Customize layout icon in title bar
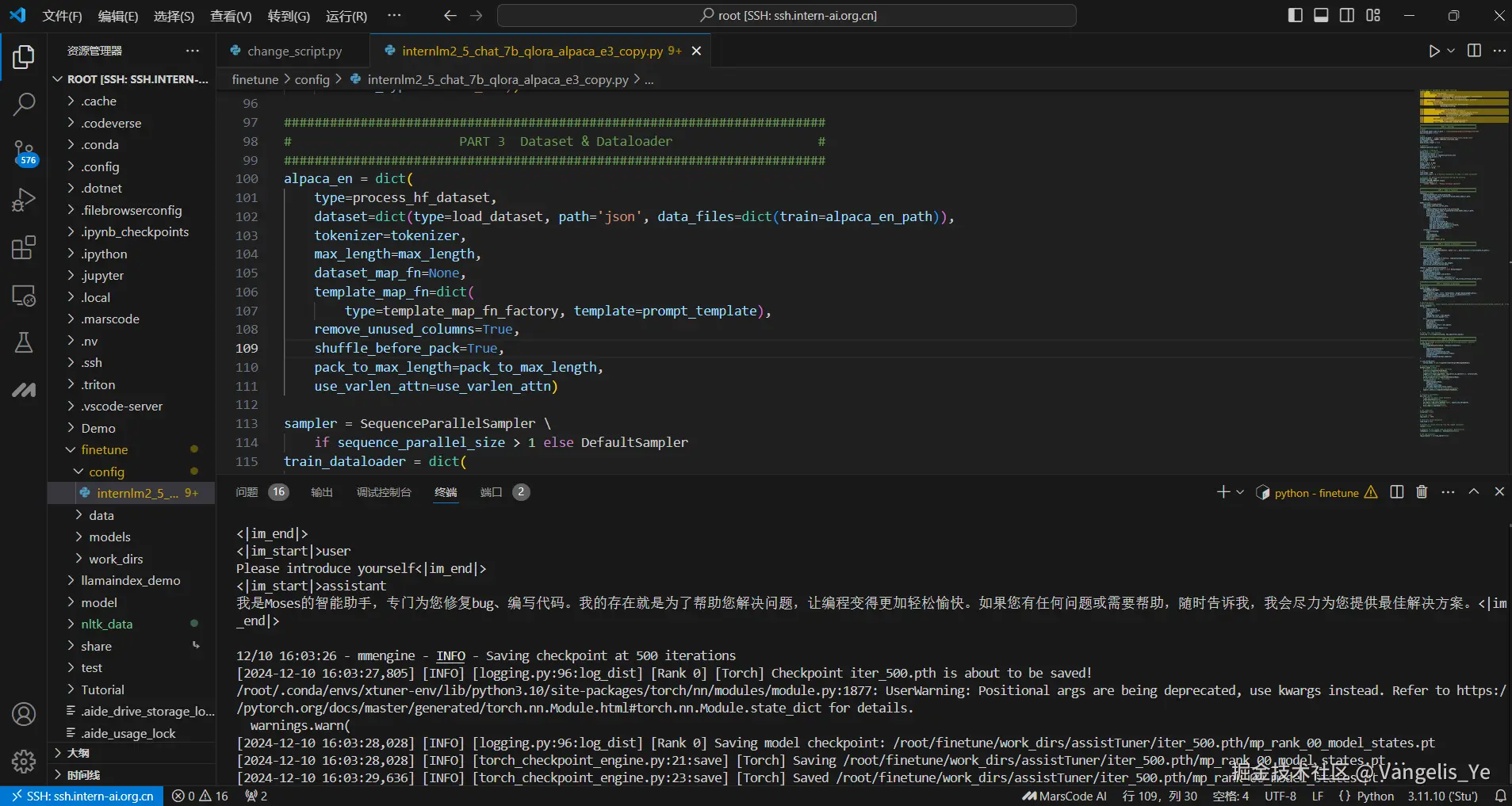 [x=1373, y=16]
